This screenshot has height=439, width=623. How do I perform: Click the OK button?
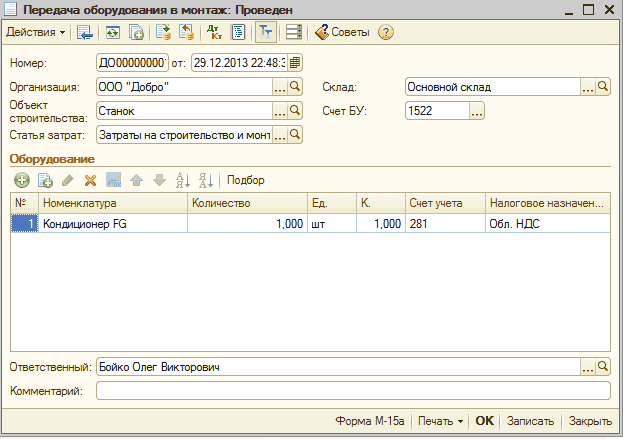(x=484, y=421)
